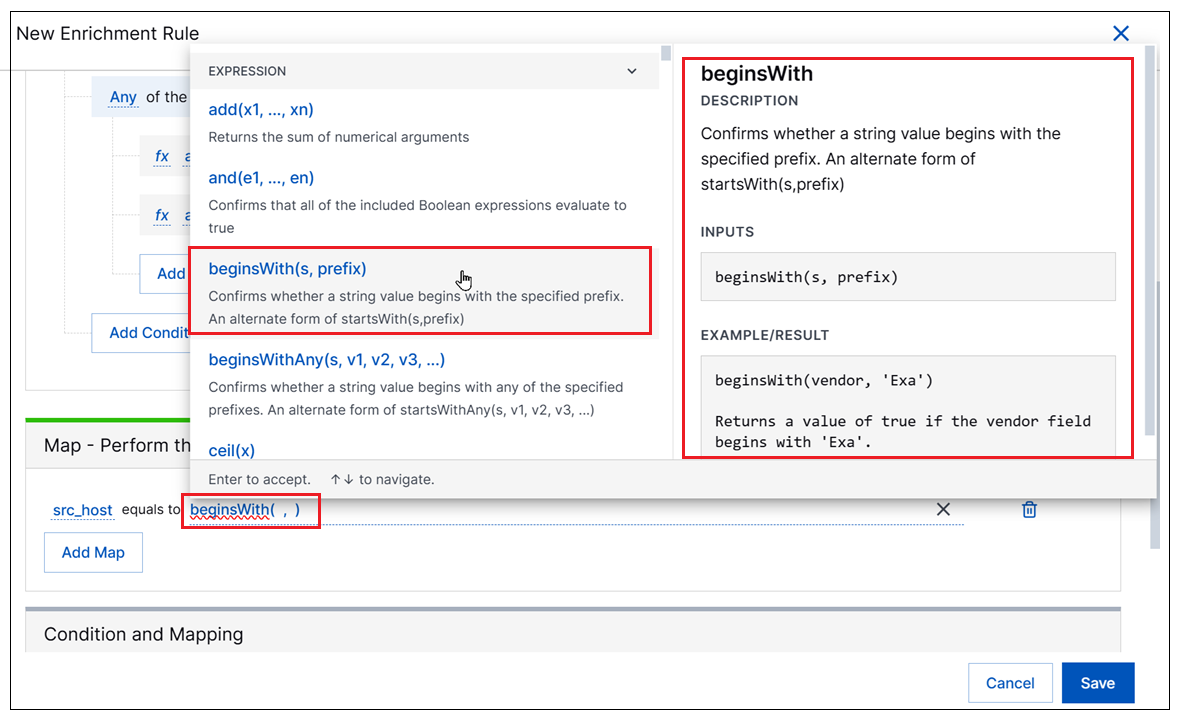Save the enrichment rule
Screen dimensions: 1177x716
[1097, 683]
